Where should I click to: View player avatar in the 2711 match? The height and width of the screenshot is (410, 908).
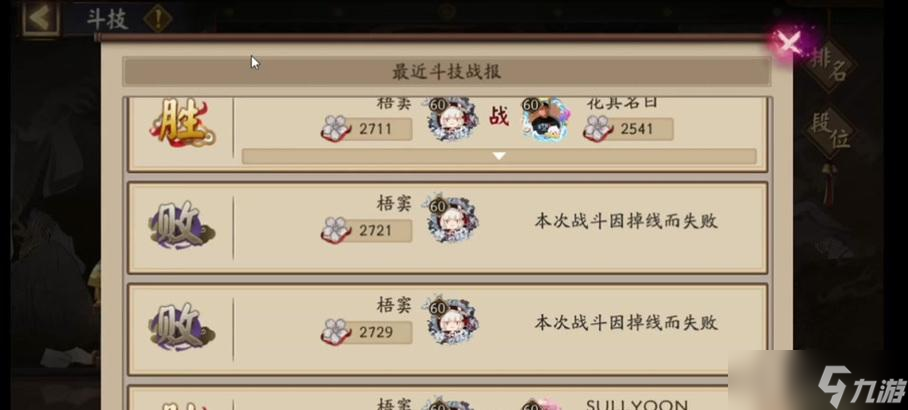coord(453,120)
